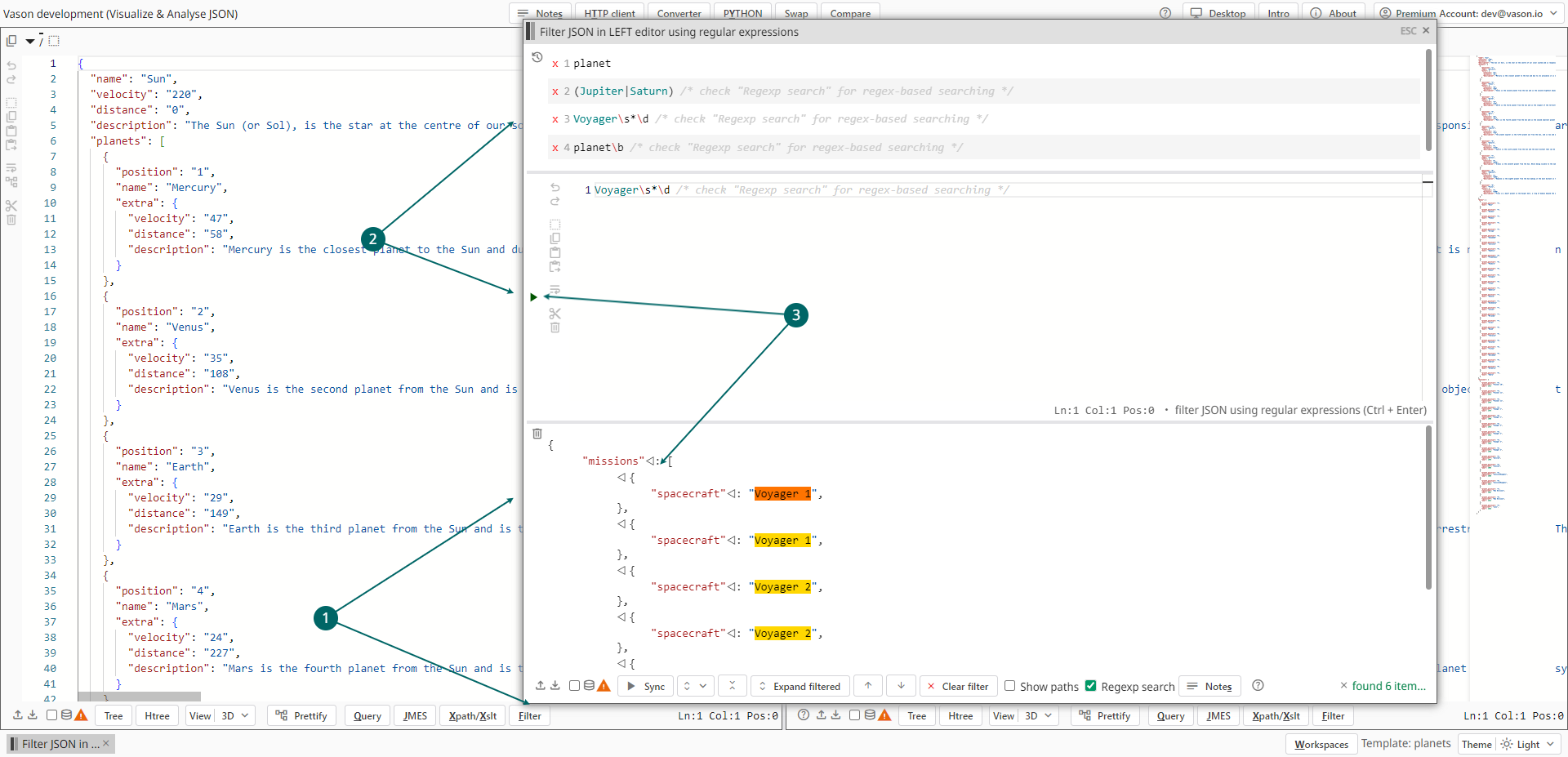Open the help question mark in filter toolbar
Screen dimensions: 1568x757
coord(1258,686)
